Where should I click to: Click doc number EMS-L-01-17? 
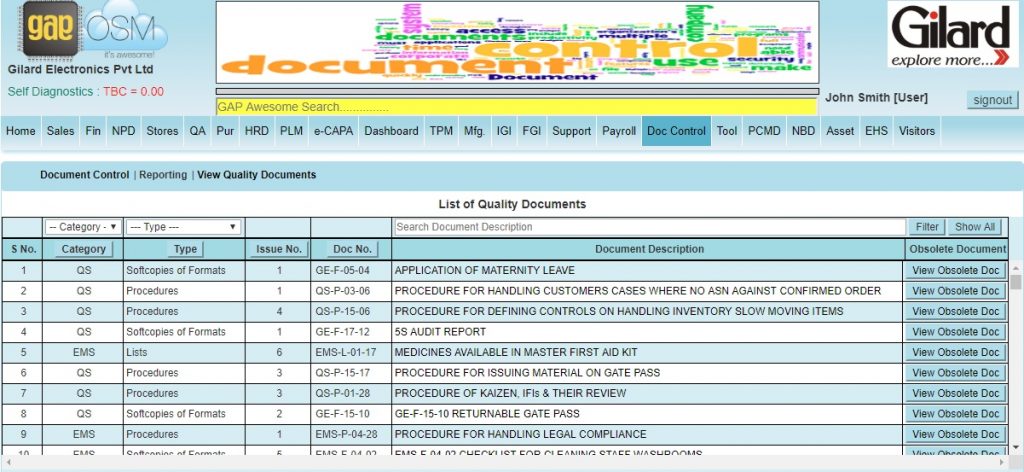click(x=346, y=353)
